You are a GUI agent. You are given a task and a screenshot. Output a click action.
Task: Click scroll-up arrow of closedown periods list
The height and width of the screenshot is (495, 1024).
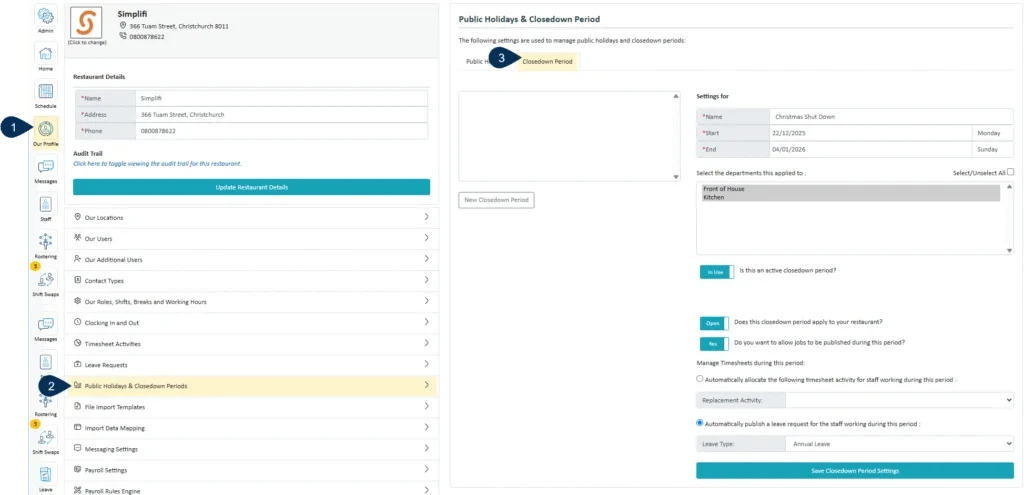coord(676,96)
